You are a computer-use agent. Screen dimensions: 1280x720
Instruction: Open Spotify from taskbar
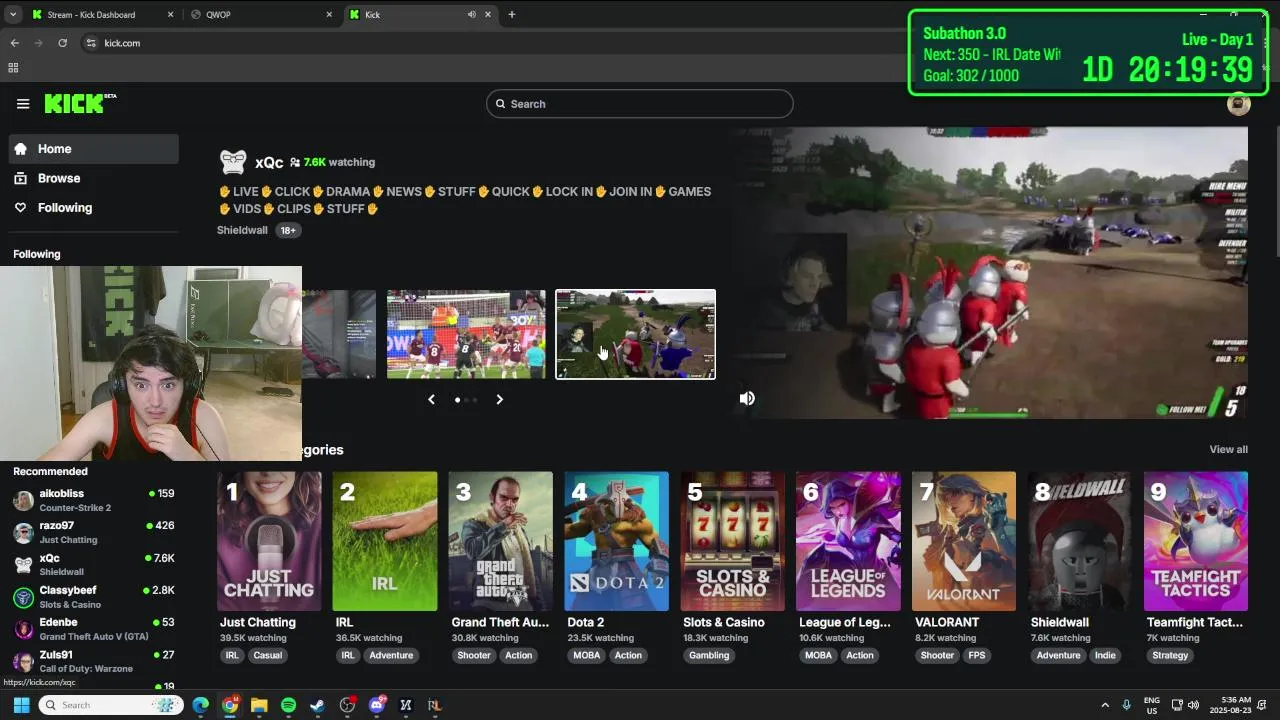click(x=288, y=705)
